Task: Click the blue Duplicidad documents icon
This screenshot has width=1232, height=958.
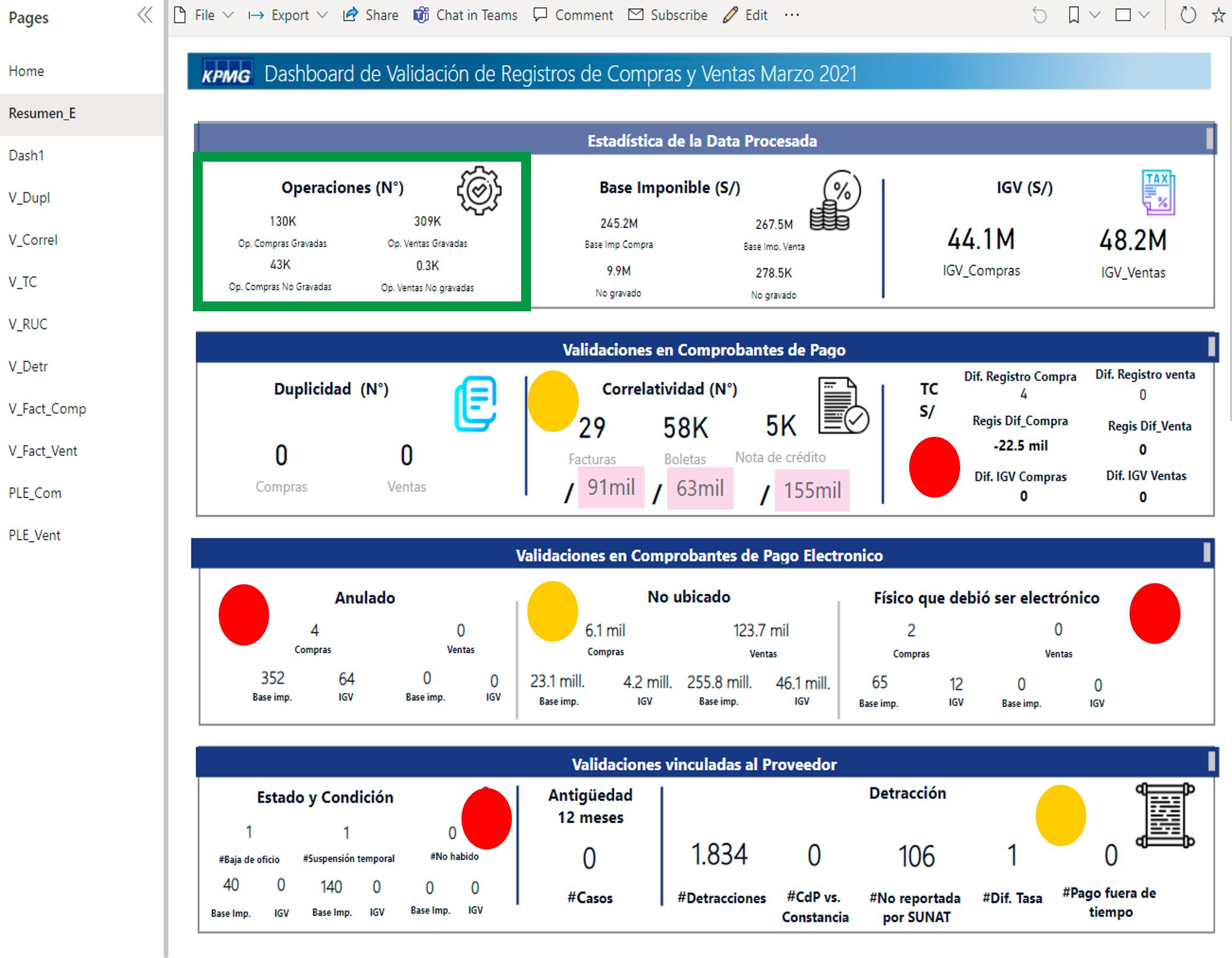Action: coord(476,403)
